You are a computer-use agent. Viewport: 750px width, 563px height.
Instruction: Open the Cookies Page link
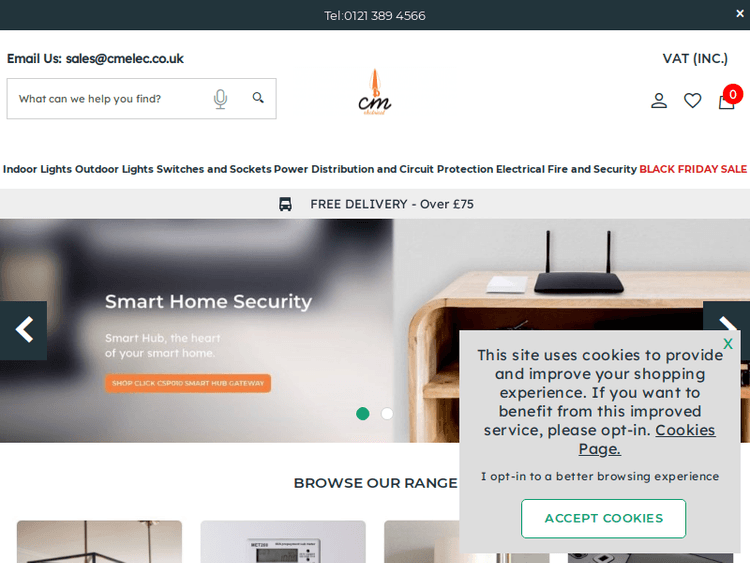(647, 440)
